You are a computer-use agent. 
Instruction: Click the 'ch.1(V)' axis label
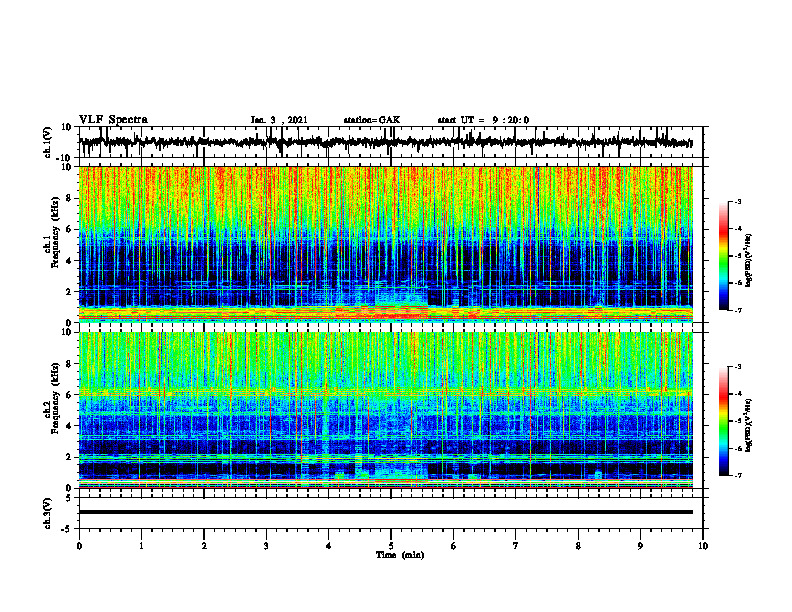(48, 142)
